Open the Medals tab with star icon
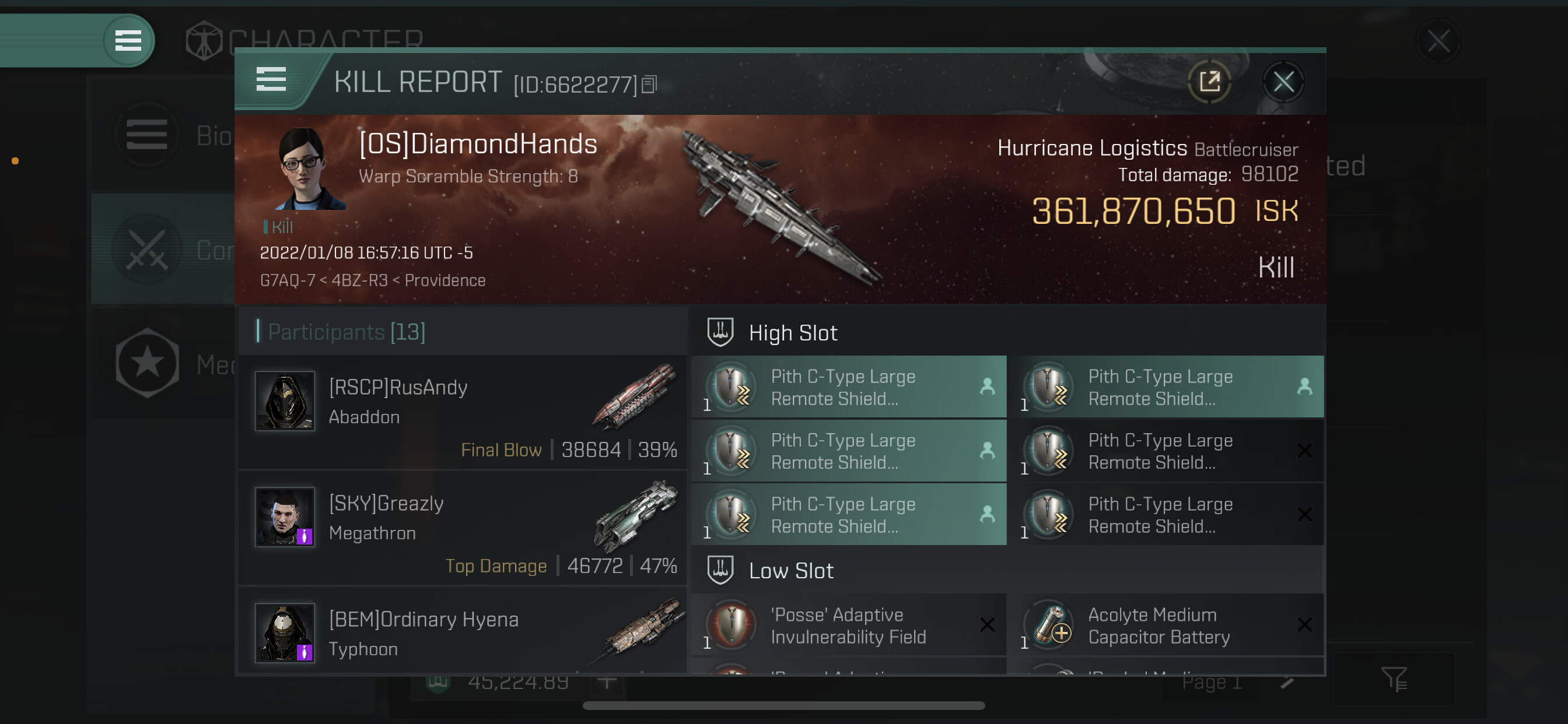The width and height of the screenshot is (1568, 724). (x=163, y=364)
